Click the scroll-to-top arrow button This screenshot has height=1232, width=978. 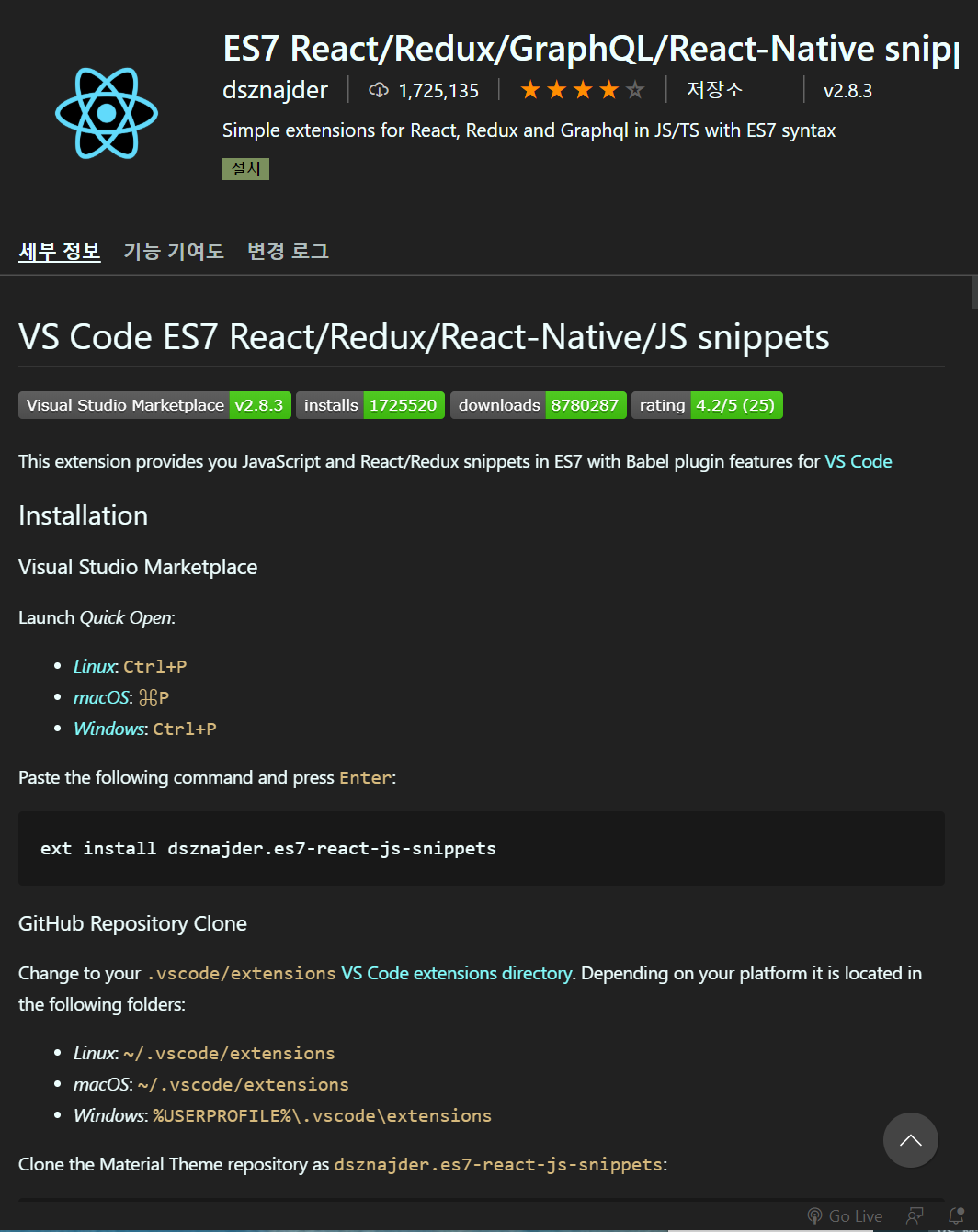point(911,1140)
